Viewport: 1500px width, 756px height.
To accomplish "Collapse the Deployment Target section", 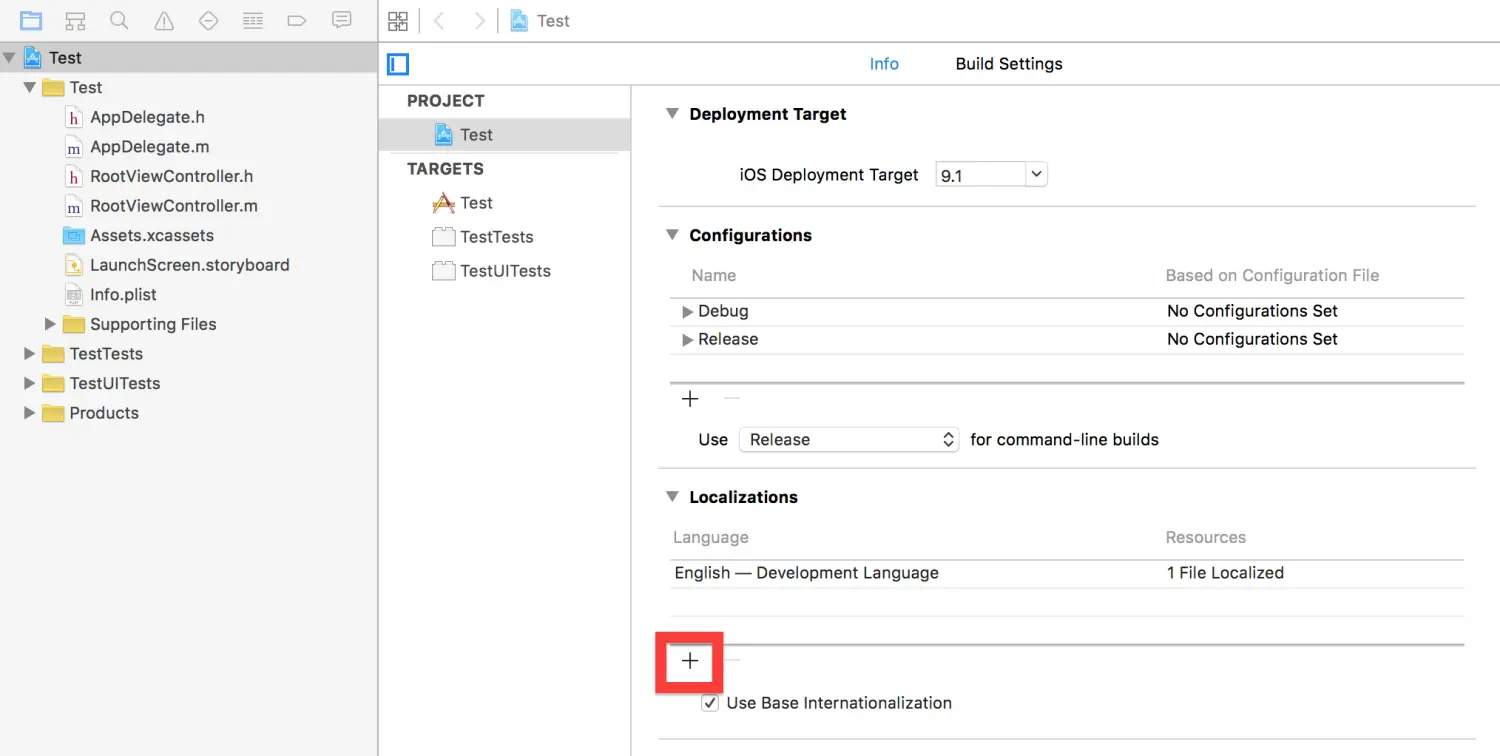I will 672,114.
